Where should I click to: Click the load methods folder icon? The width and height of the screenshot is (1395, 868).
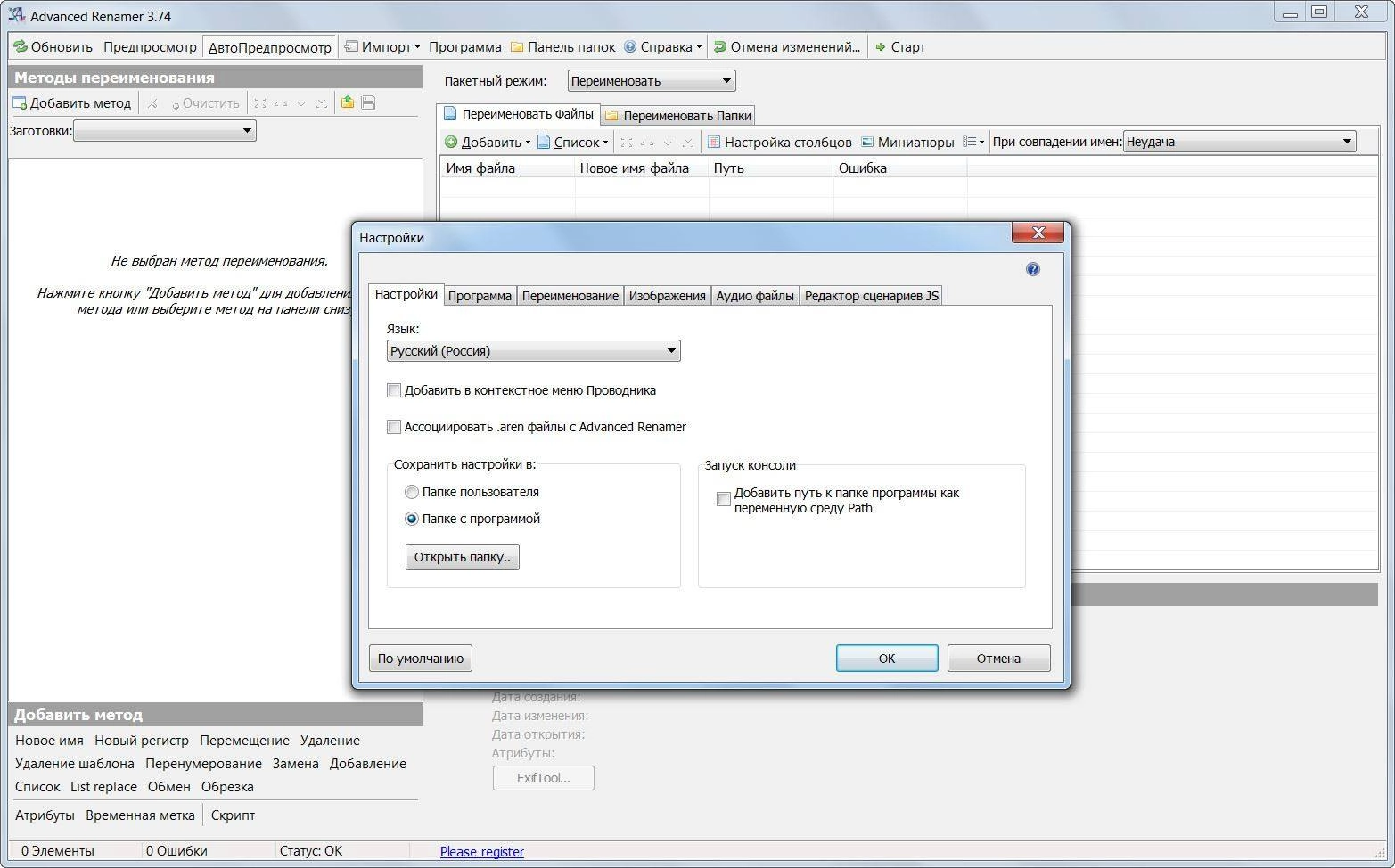click(347, 103)
